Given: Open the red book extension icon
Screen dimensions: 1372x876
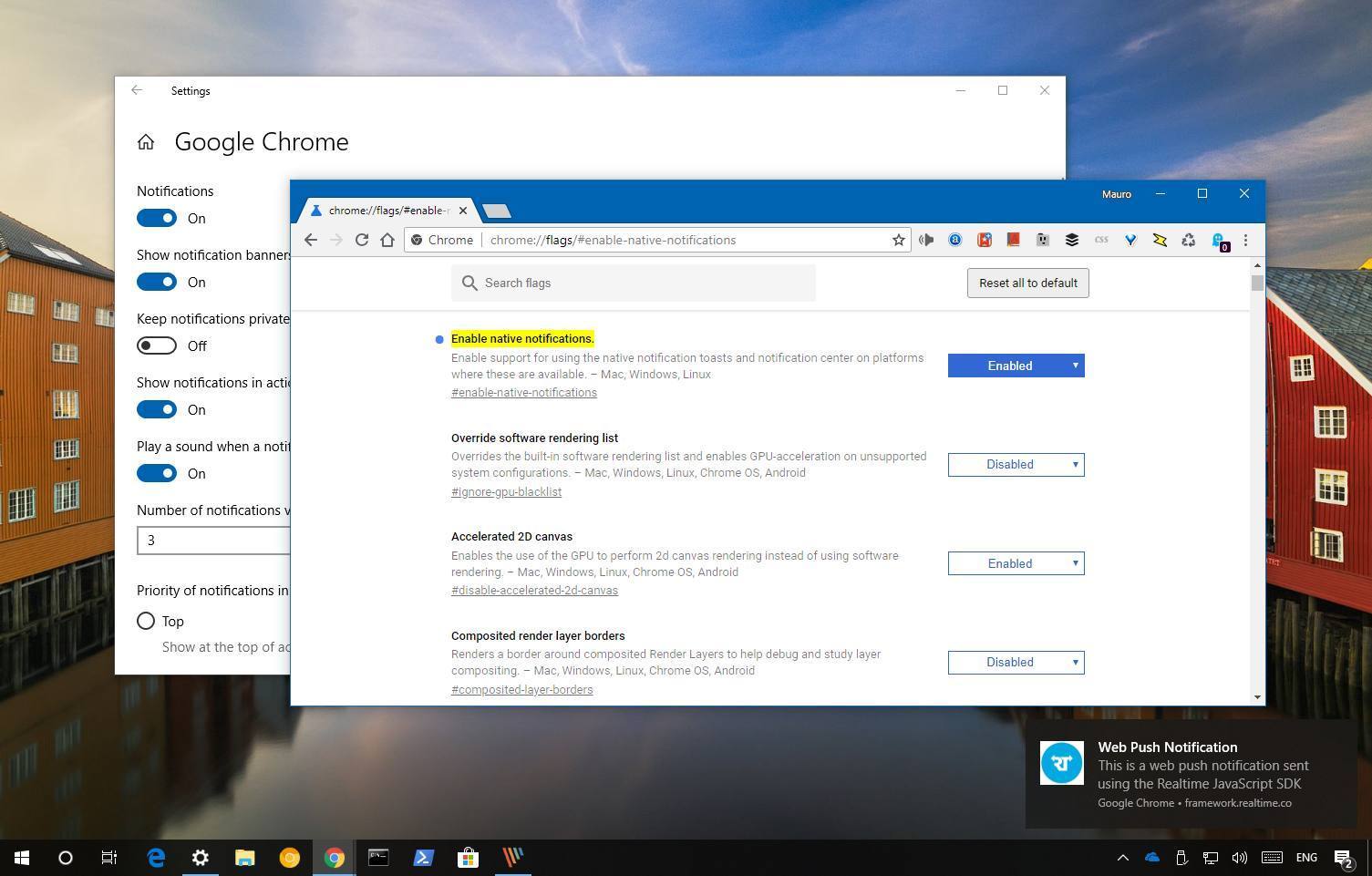Looking at the screenshot, I should [1013, 240].
